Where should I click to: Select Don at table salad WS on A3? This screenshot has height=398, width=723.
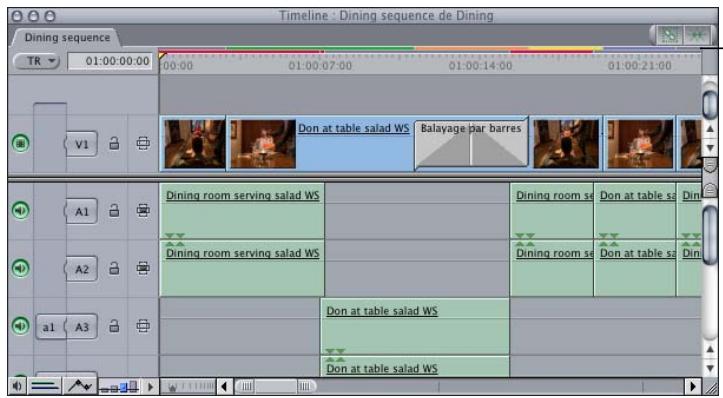(x=415, y=326)
